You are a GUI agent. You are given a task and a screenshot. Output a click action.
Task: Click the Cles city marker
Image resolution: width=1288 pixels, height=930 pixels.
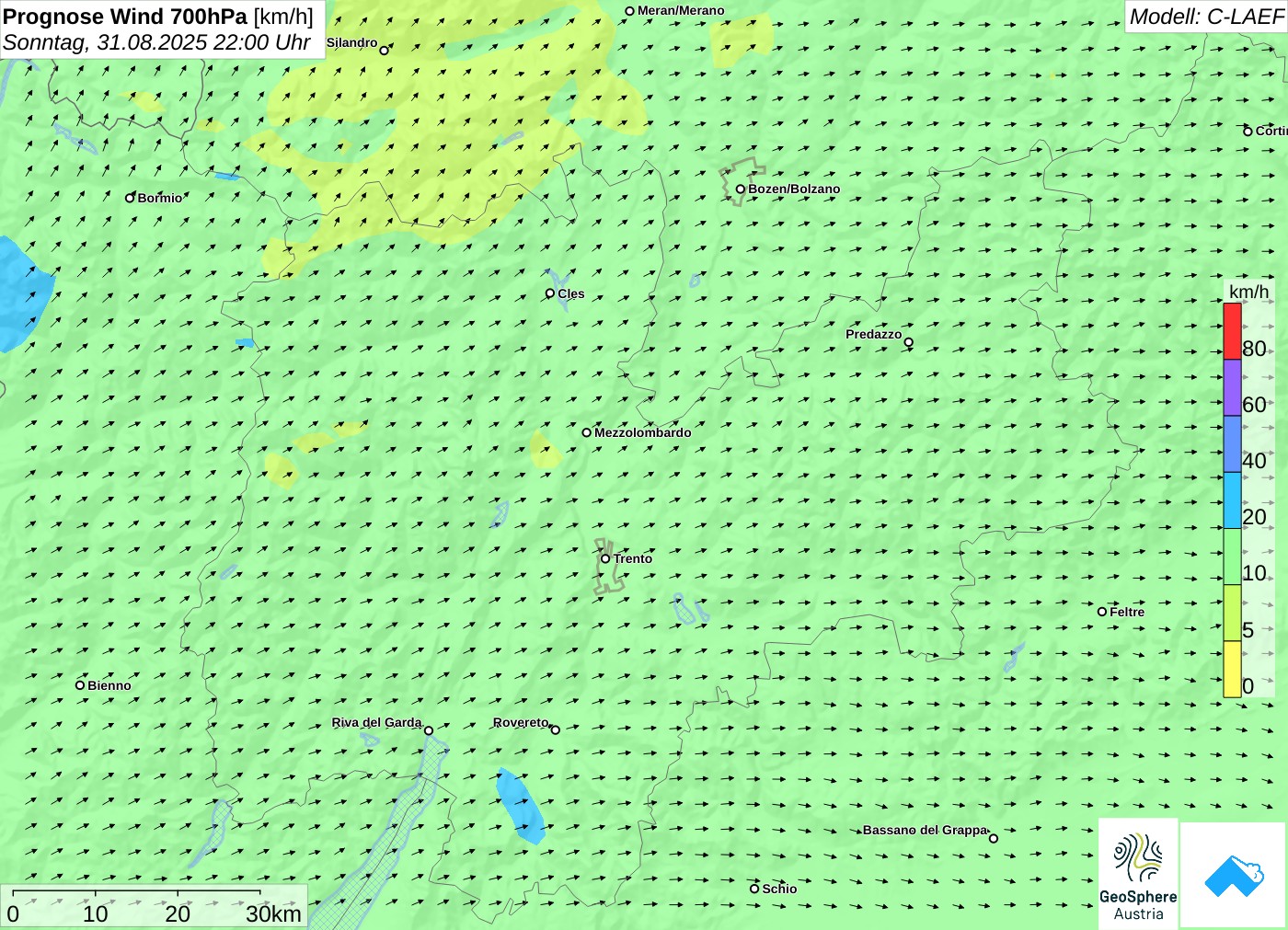tap(550, 293)
